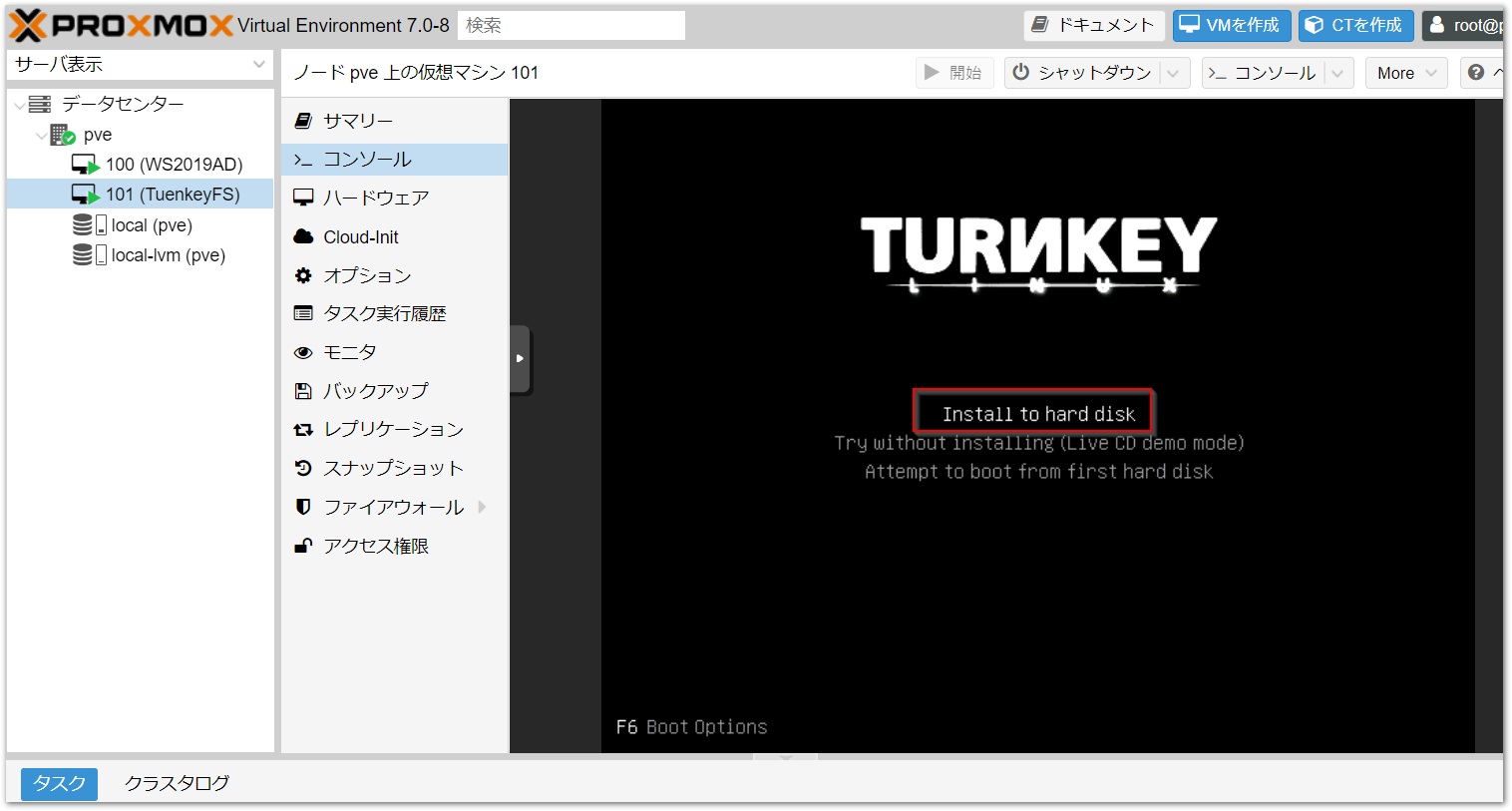Open the More dropdown menu
This screenshot has width=1512, height=811.
[x=1406, y=73]
